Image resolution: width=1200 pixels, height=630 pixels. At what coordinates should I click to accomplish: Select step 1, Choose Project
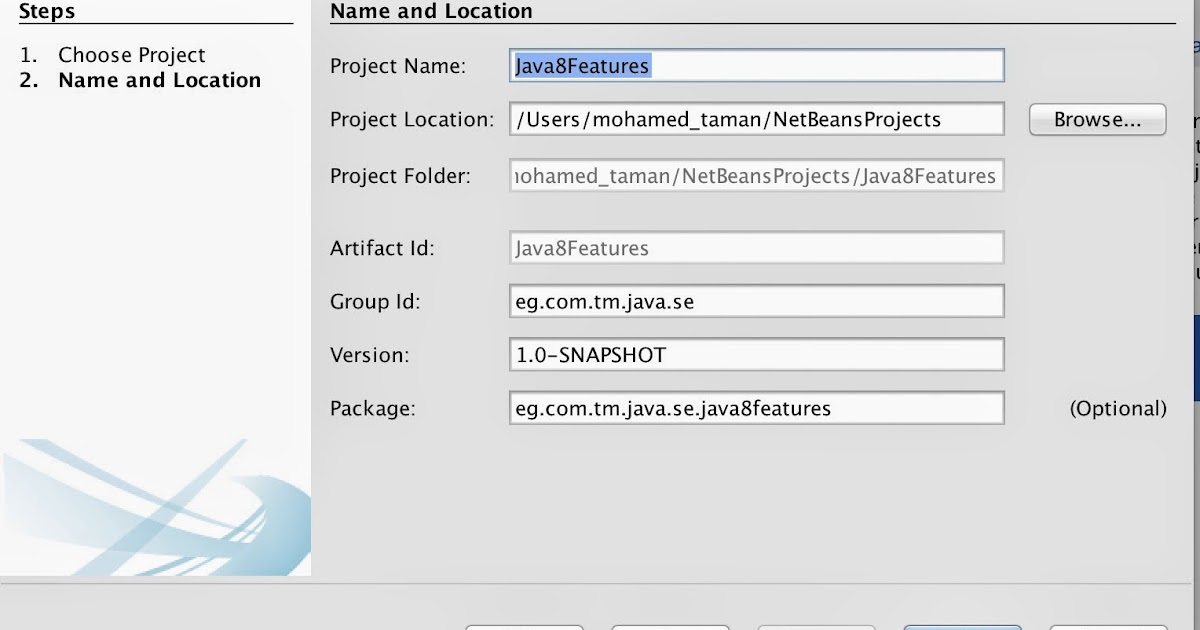point(131,54)
